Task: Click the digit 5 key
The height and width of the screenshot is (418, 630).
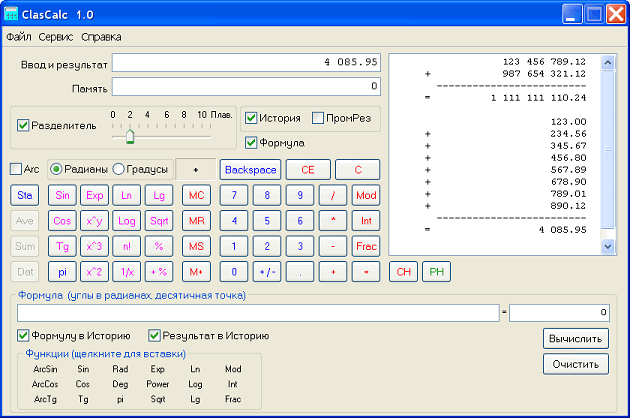Action: 267,221
